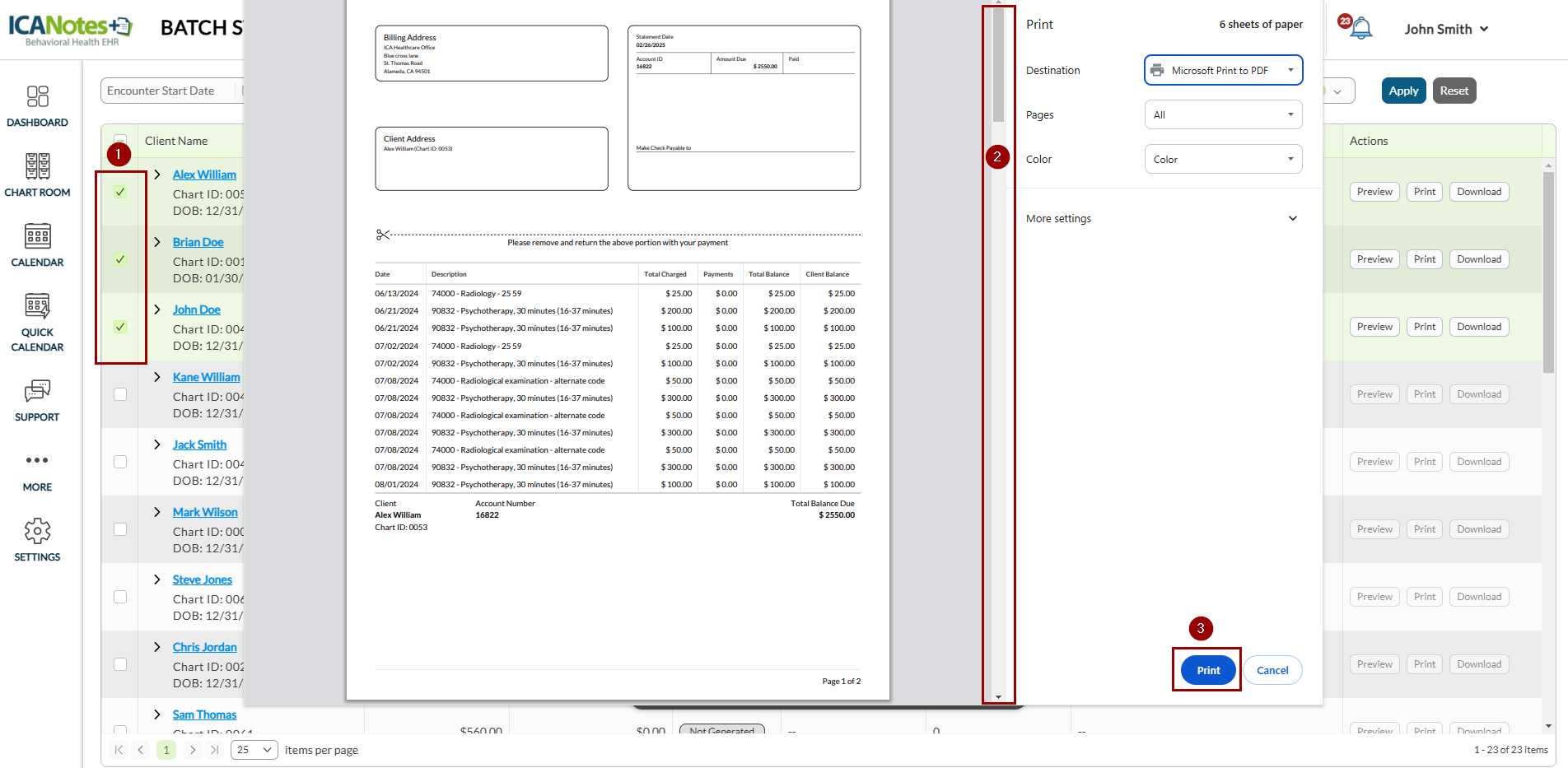Cancel the print dialog
The image size is (1568, 768).
tap(1272, 671)
